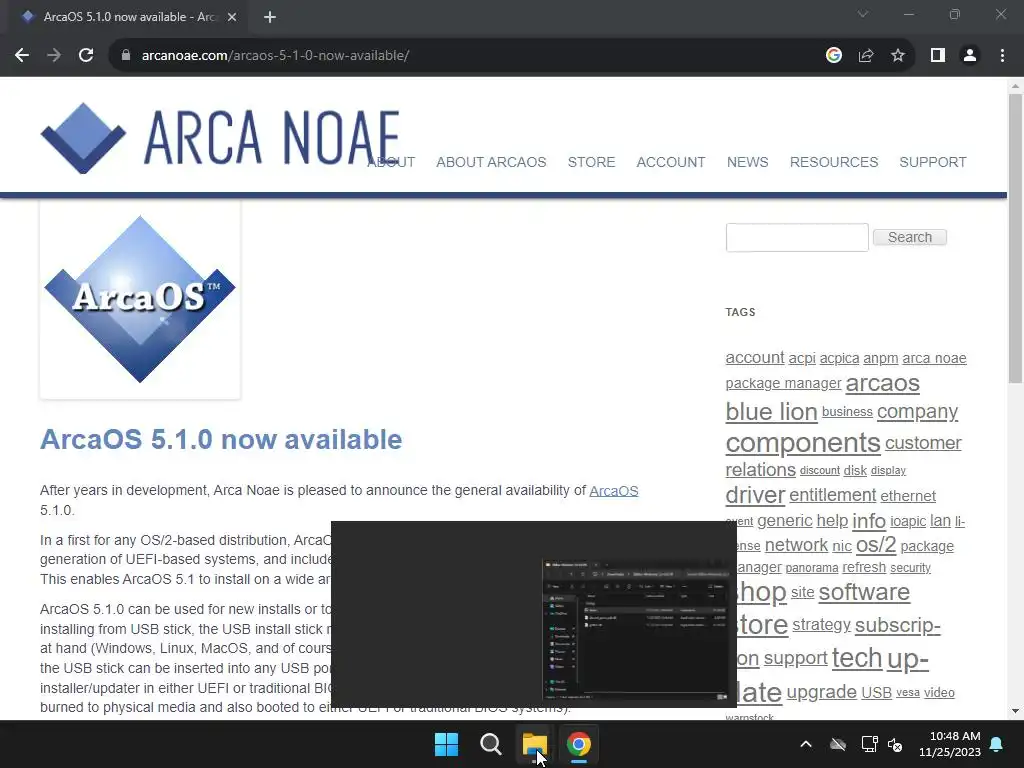Viewport: 1024px width, 768px height.
Task: Click the site search text field
Action: point(797,237)
